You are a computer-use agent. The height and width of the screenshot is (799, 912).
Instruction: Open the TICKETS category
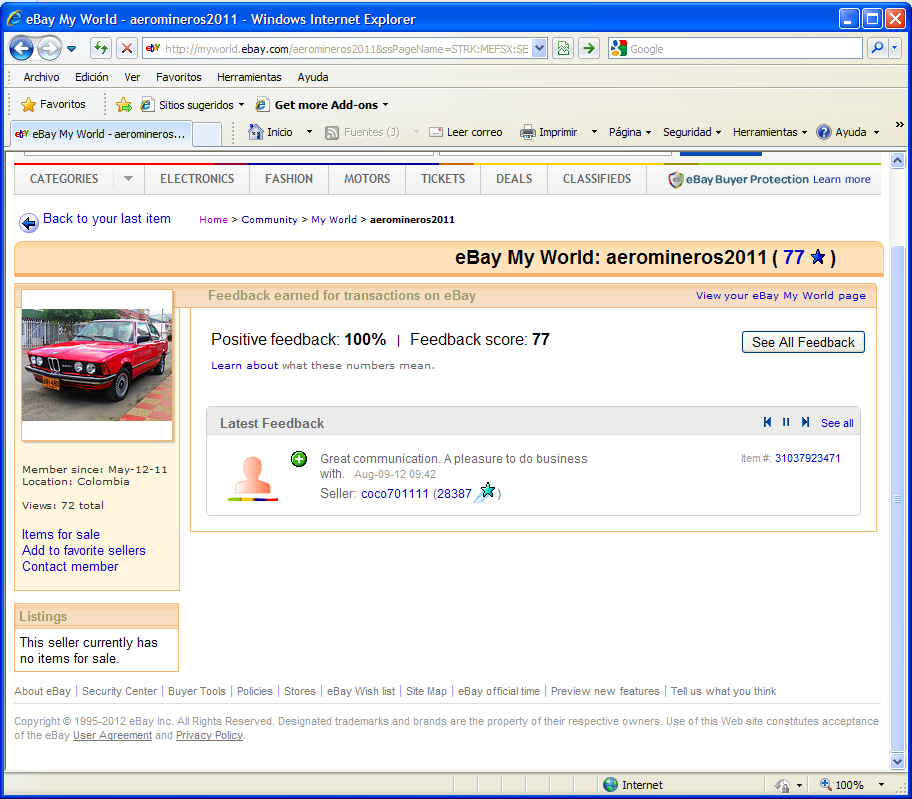click(443, 179)
